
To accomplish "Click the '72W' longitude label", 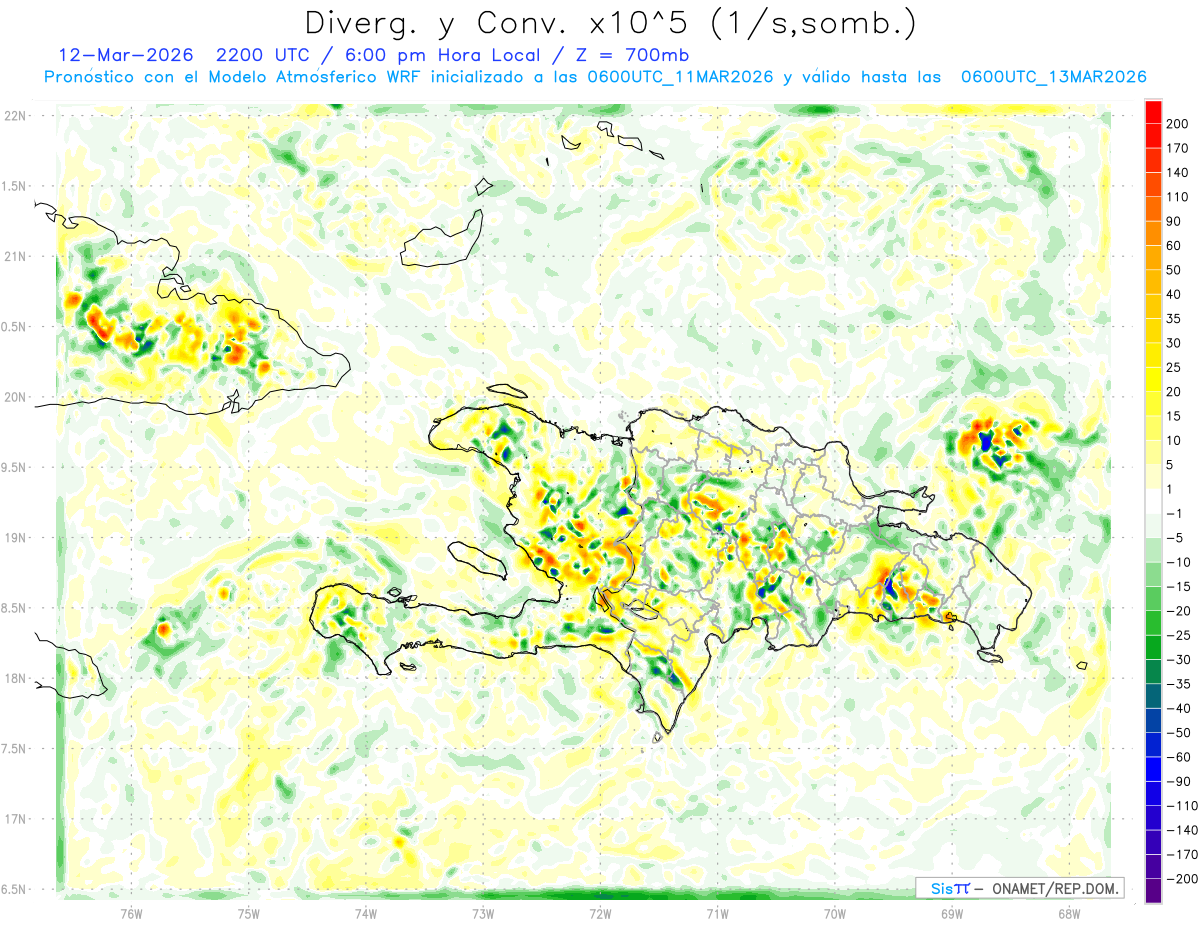I will pyautogui.click(x=600, y=912).
